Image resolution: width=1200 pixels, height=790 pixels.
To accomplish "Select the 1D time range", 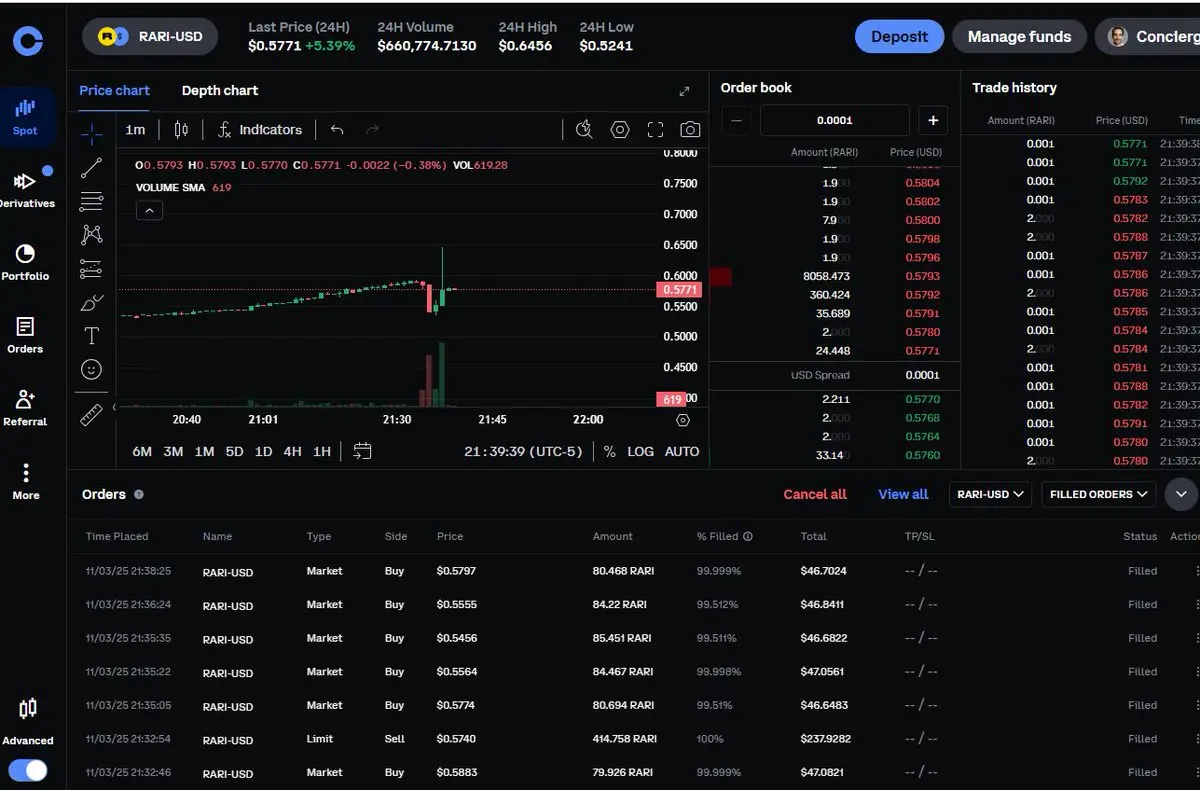I will pyautogui.click(x=263, y=452).
